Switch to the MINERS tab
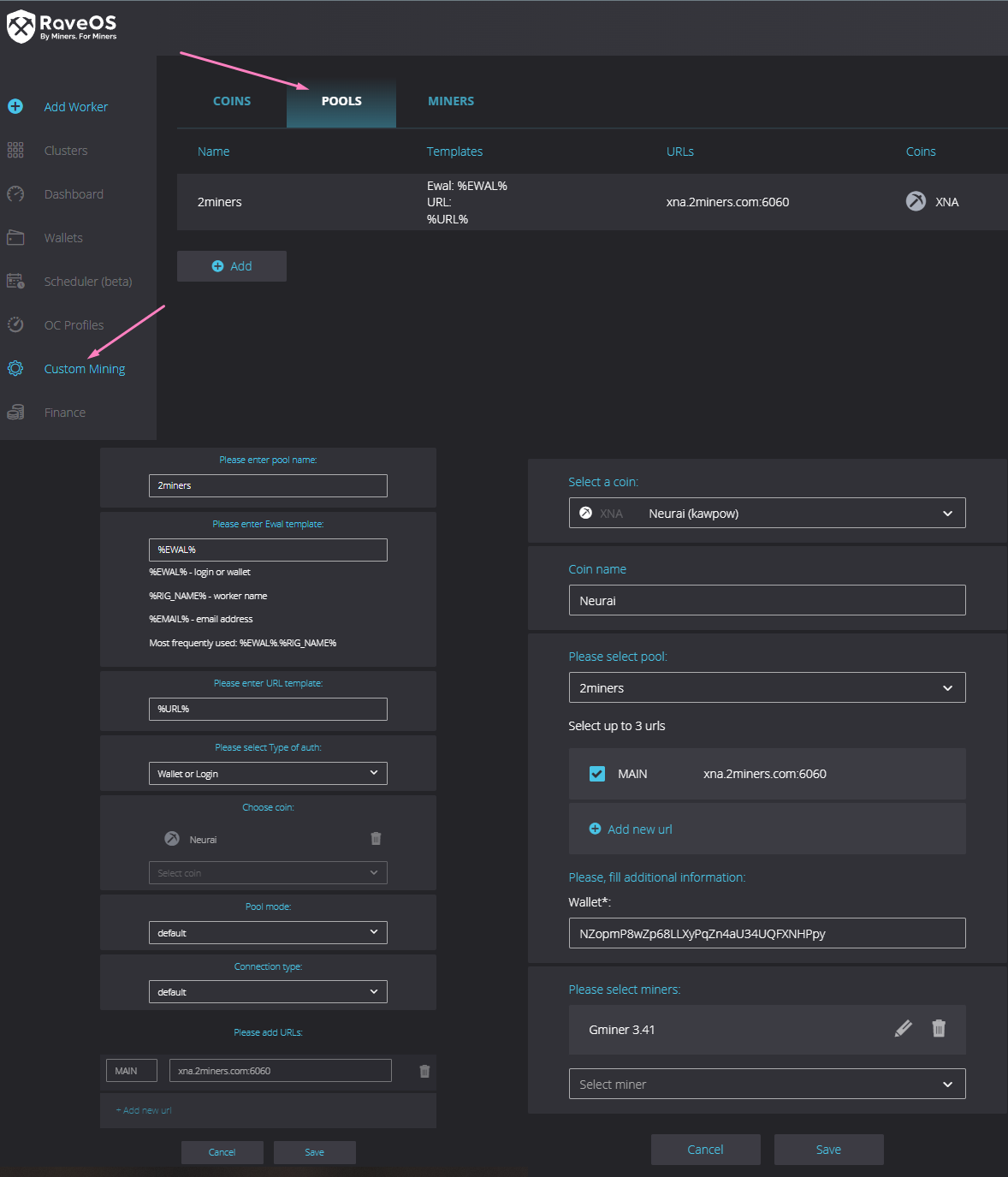1008x1177 pixels. [x=451, y=100]
